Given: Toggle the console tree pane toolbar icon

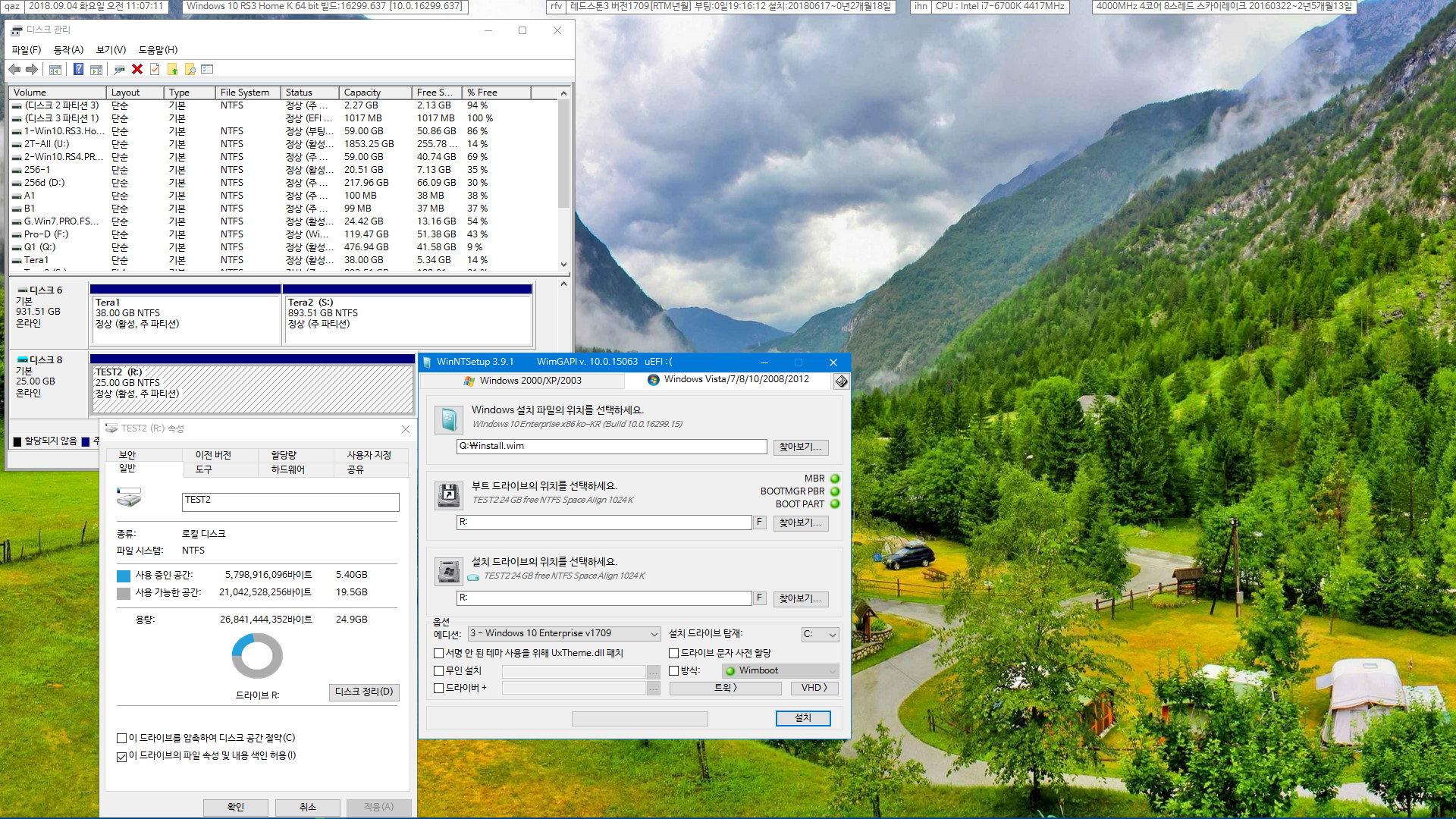Looking at the screenshot, I should coord(55,70).
